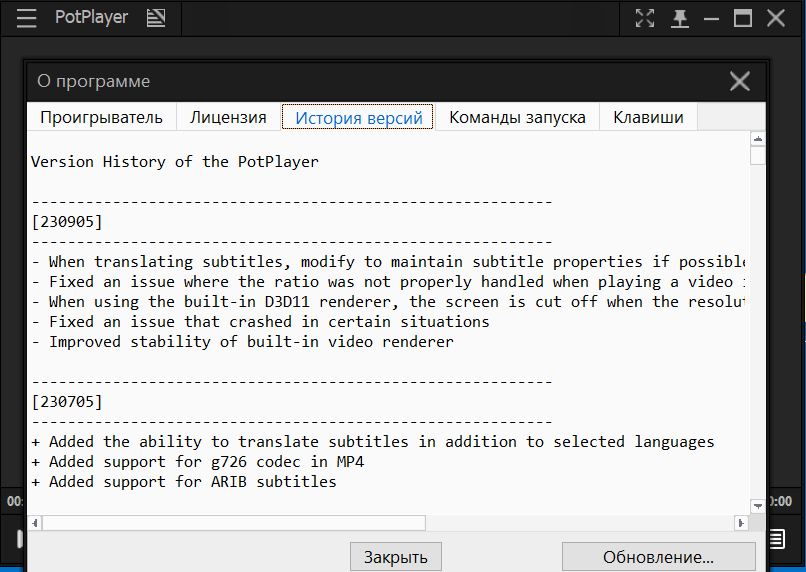Pin PotPlayer window always on top
The width and height of the screenshot is (806, 572).
click(x=680, y=19)
